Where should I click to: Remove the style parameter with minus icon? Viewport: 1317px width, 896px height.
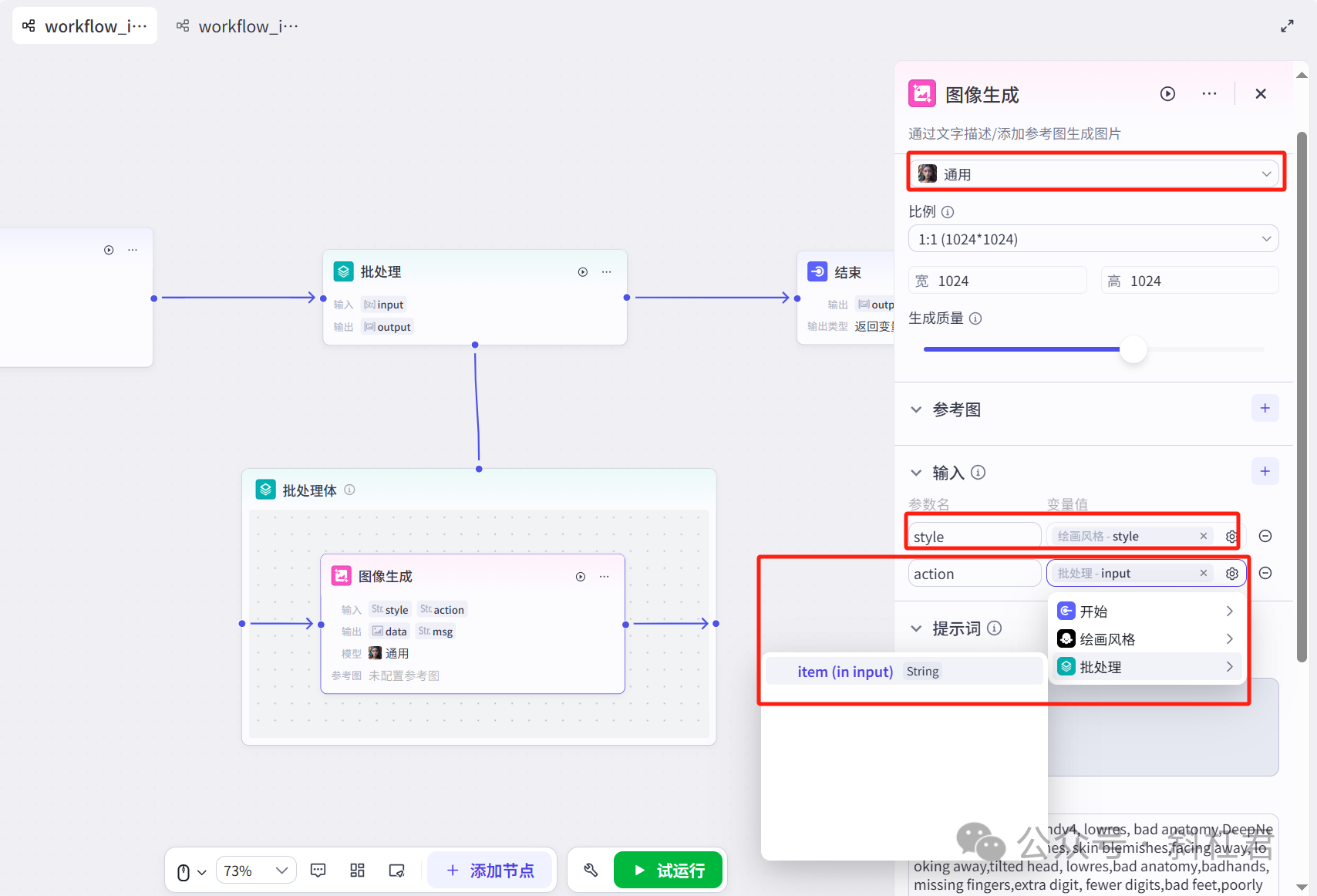1265,536
